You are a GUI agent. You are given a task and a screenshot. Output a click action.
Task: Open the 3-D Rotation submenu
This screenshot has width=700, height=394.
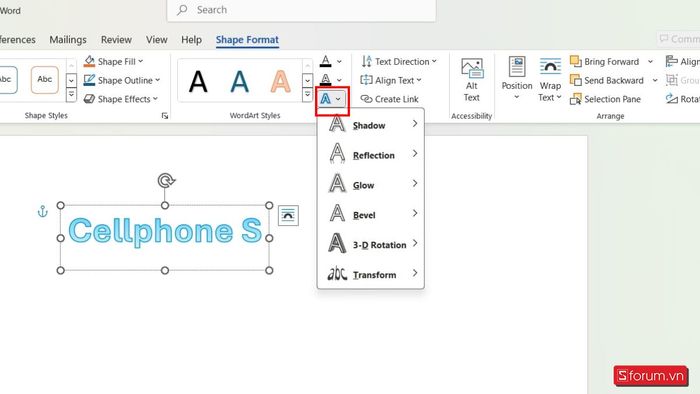pyautogui.click(x=371, y=245)
